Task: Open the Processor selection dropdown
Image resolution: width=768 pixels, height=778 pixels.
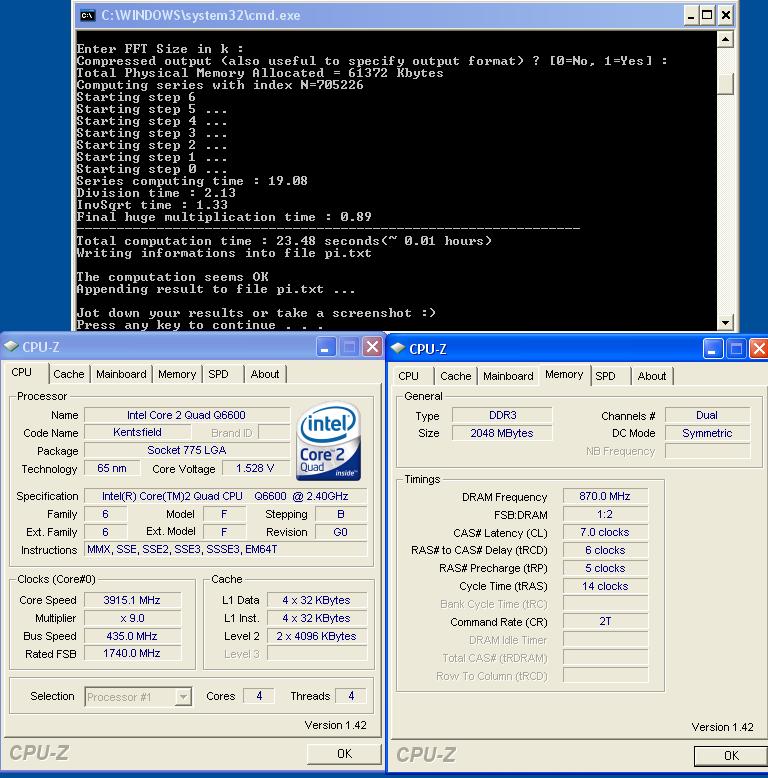Action: (183, 697)
